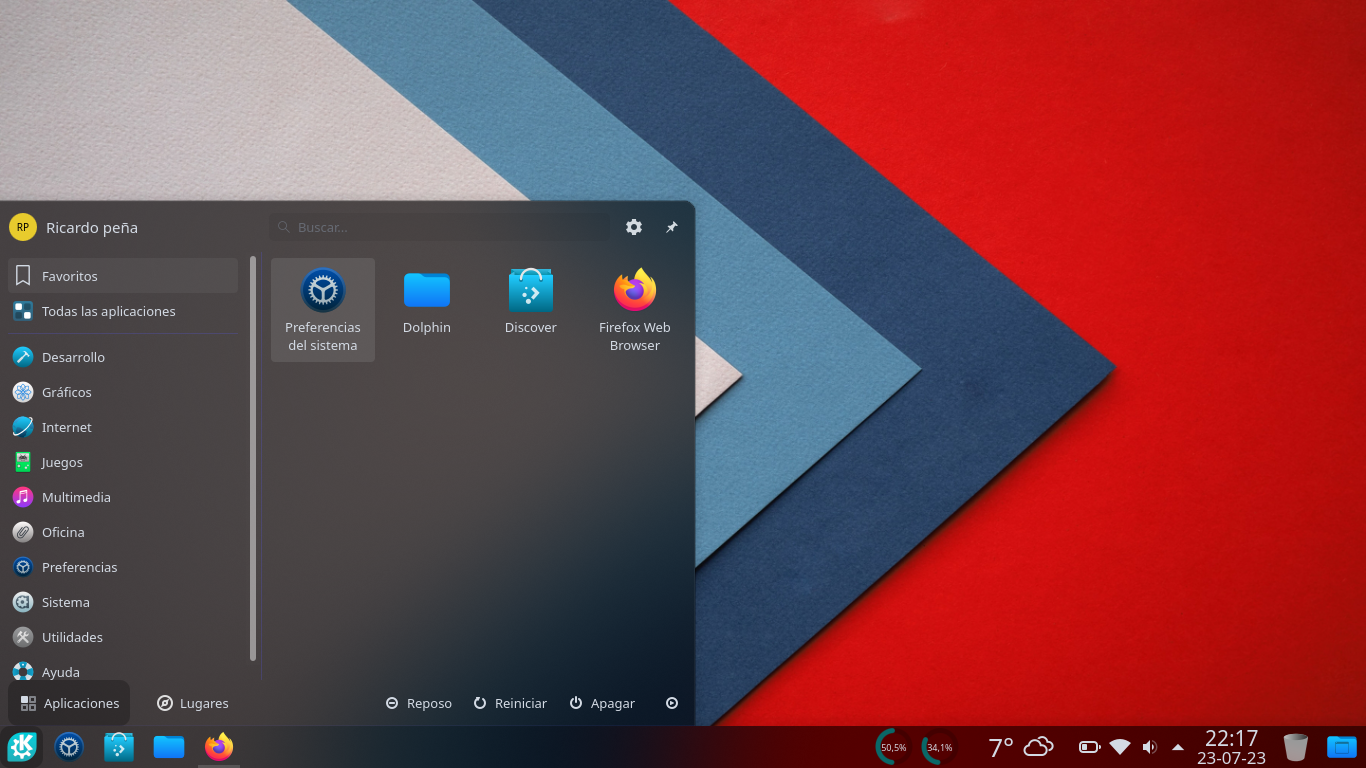The width and height of the screenshot is (1366, 768).
Task: Toggle pin to keep launcher open
Action: point(672,227)
